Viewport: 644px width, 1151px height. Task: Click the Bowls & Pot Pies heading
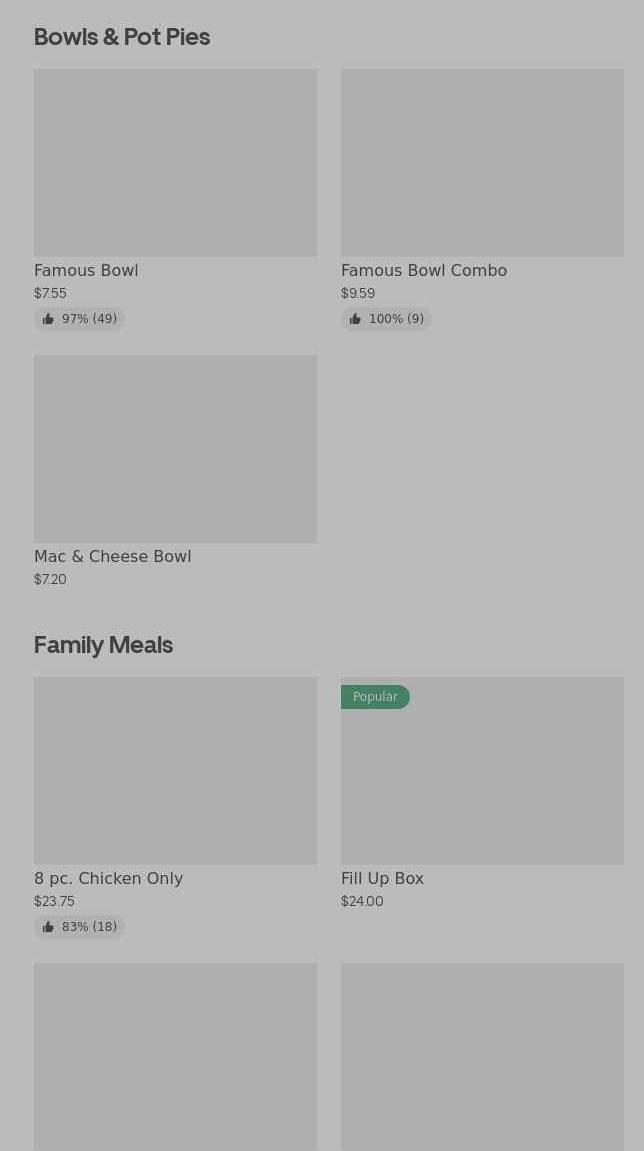[122, 36]
